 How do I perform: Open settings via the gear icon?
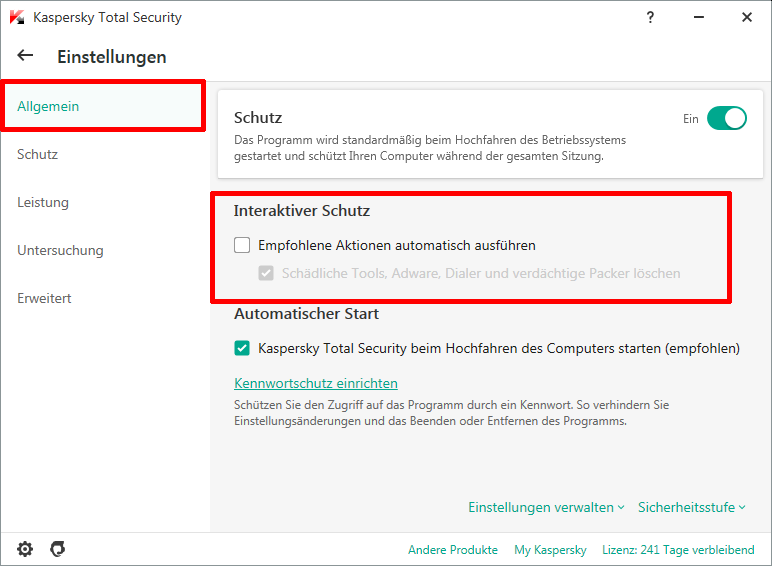pos(25,549)
